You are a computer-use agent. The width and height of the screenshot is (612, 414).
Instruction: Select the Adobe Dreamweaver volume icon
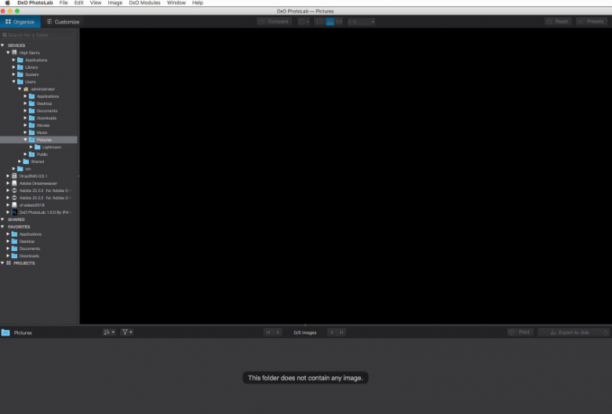[14, 183]
